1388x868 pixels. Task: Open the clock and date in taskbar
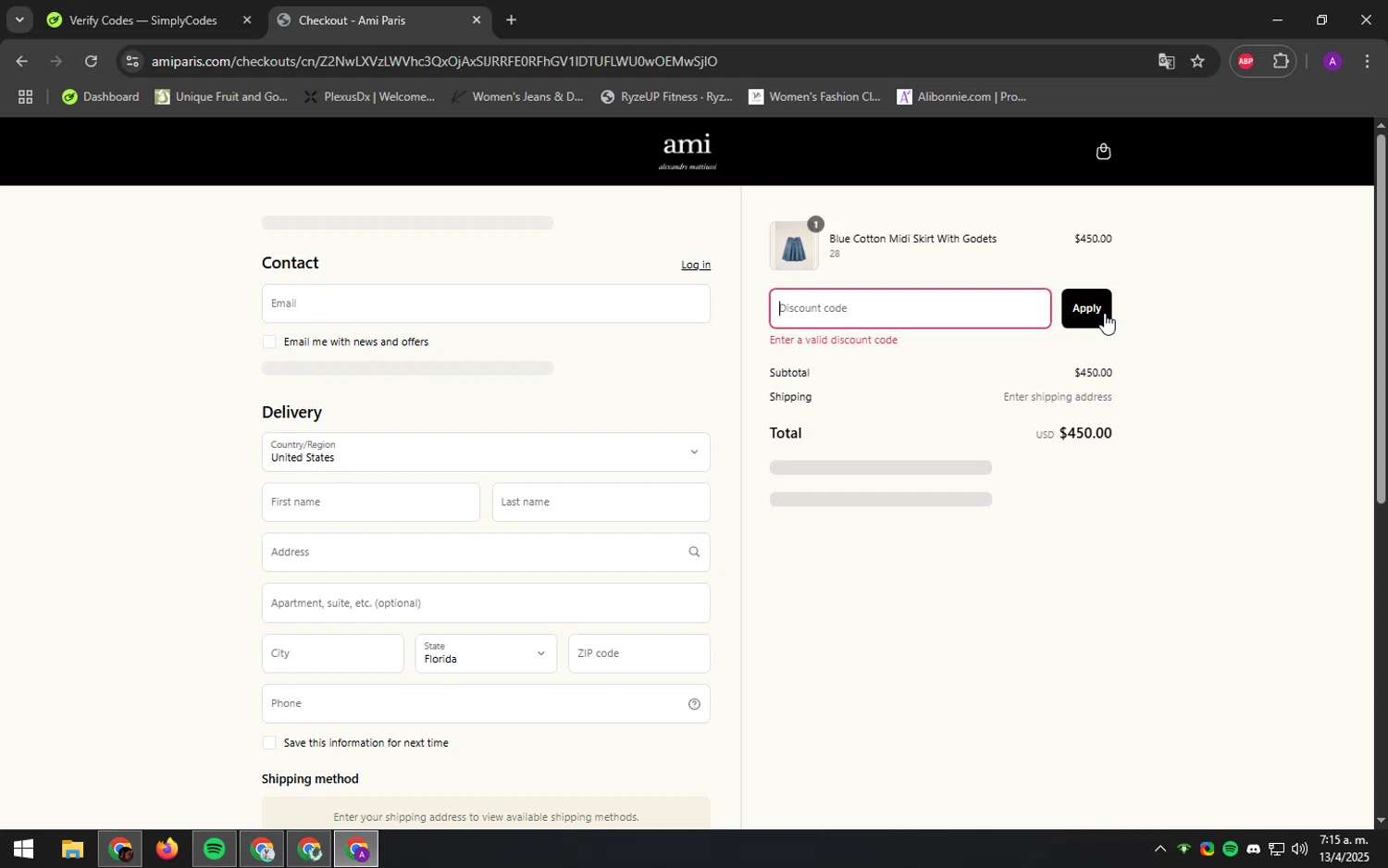point(1344,849)
